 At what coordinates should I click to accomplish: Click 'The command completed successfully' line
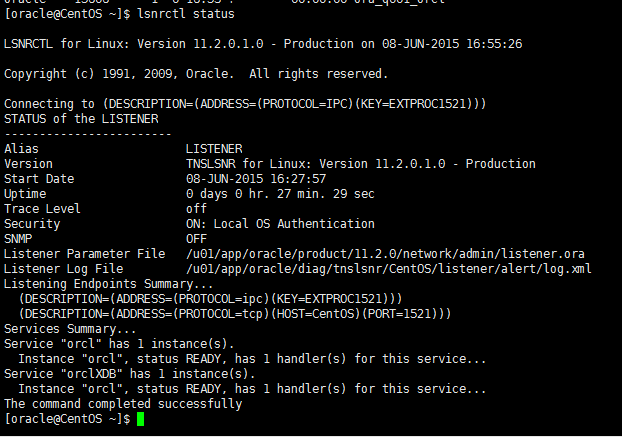pyautogui.click(x=123, y=404)
